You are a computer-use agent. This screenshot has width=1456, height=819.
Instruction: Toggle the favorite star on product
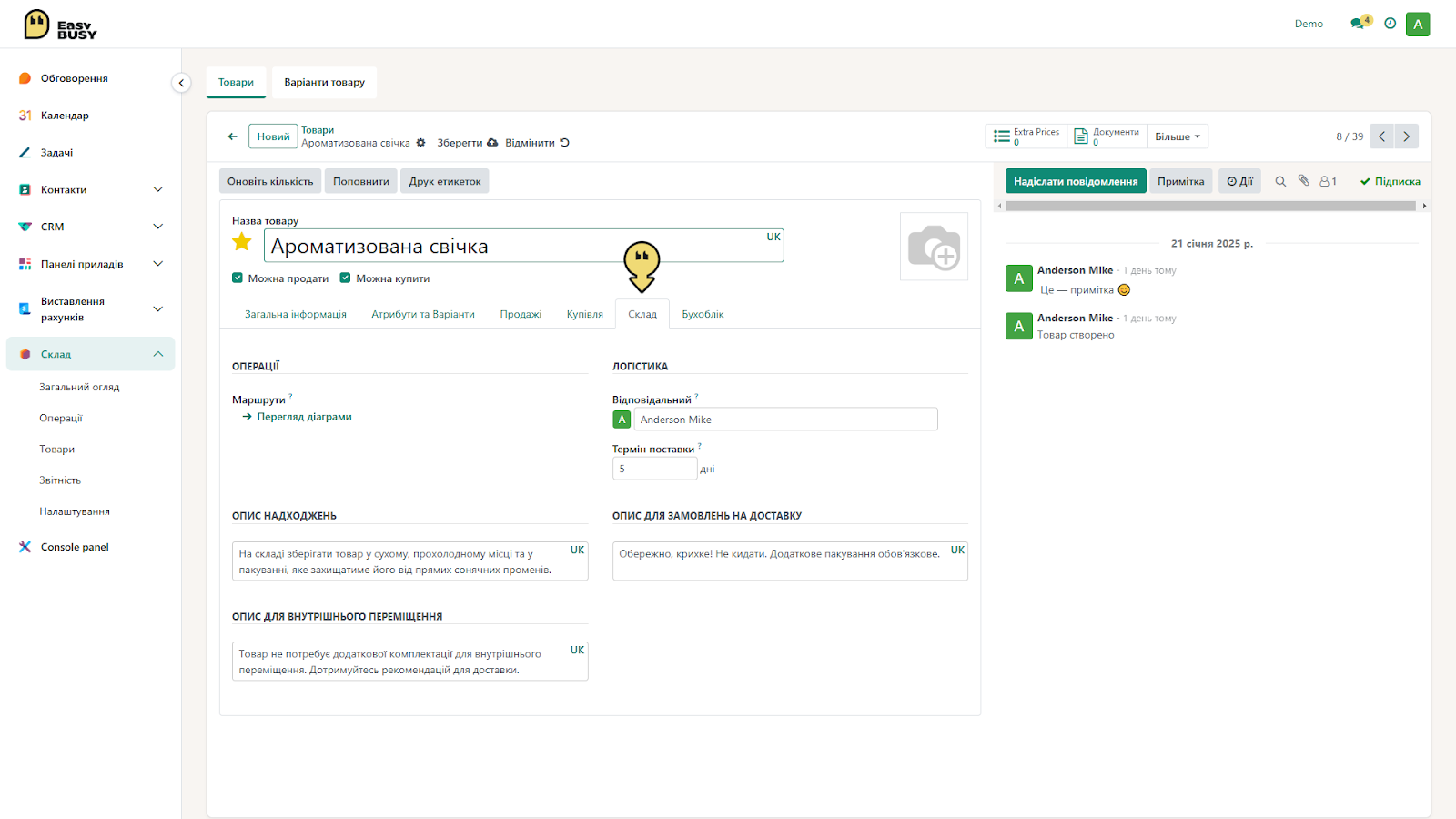(242, 242)
